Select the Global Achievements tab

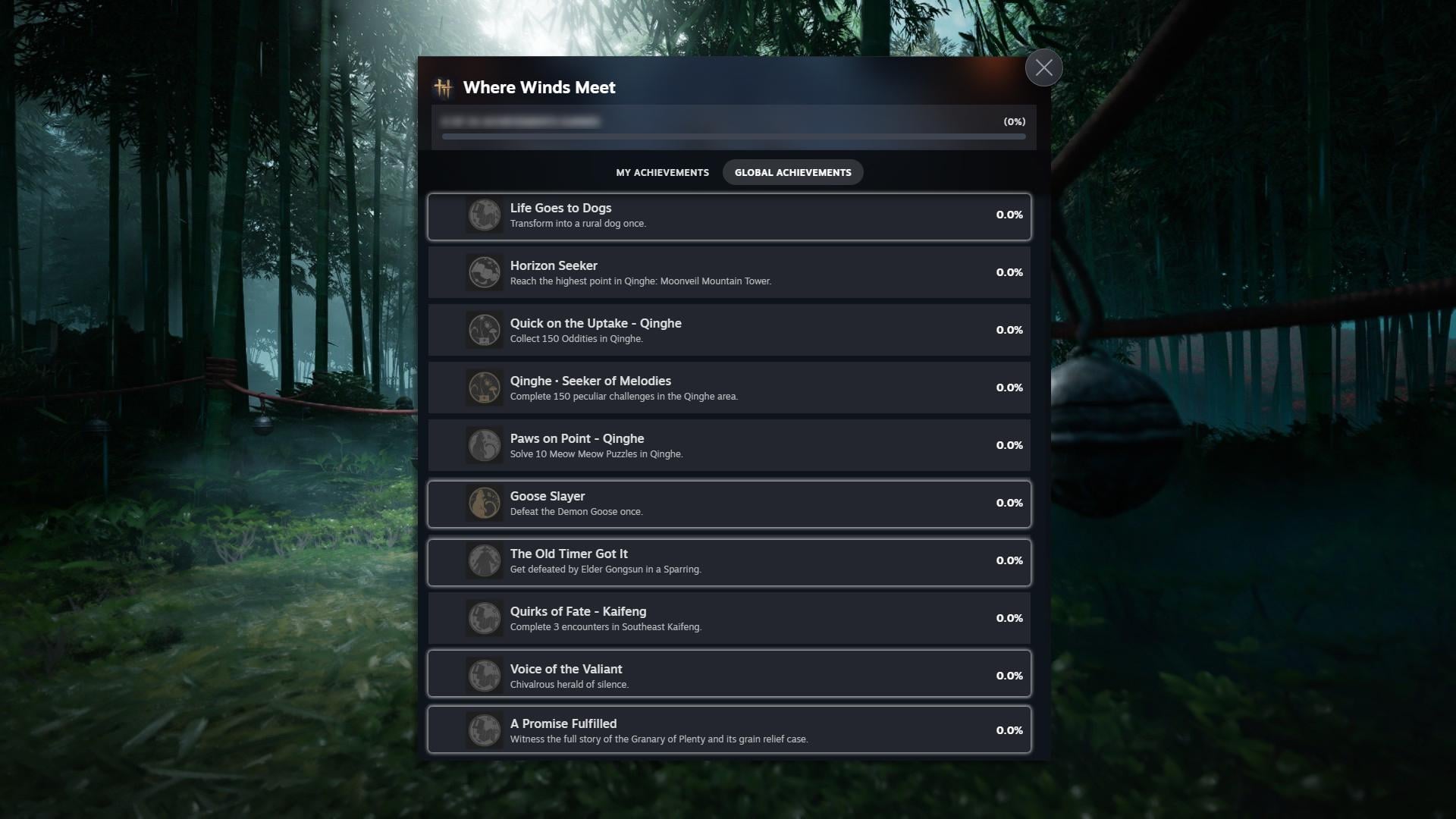792,173
